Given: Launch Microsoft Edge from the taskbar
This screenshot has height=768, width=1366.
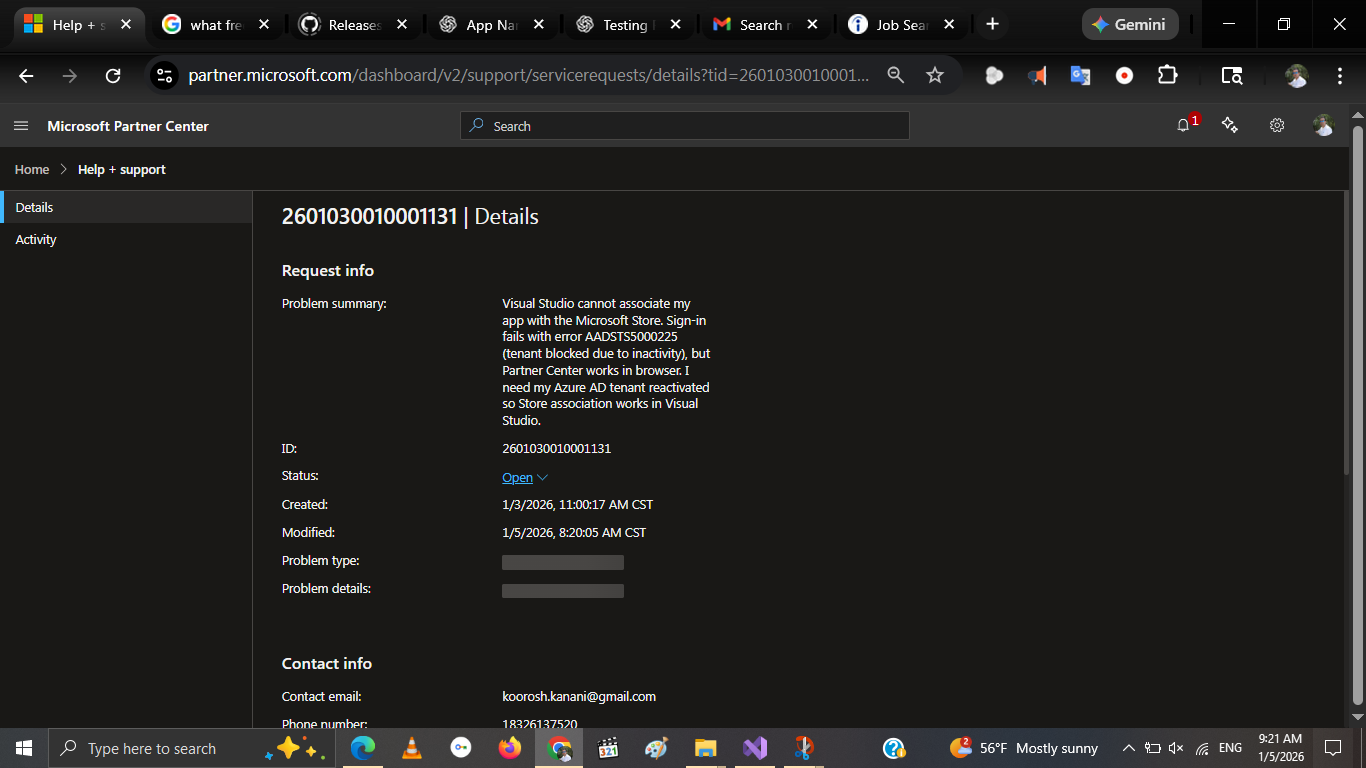Looking at the screenshot, I should (362, 748).
